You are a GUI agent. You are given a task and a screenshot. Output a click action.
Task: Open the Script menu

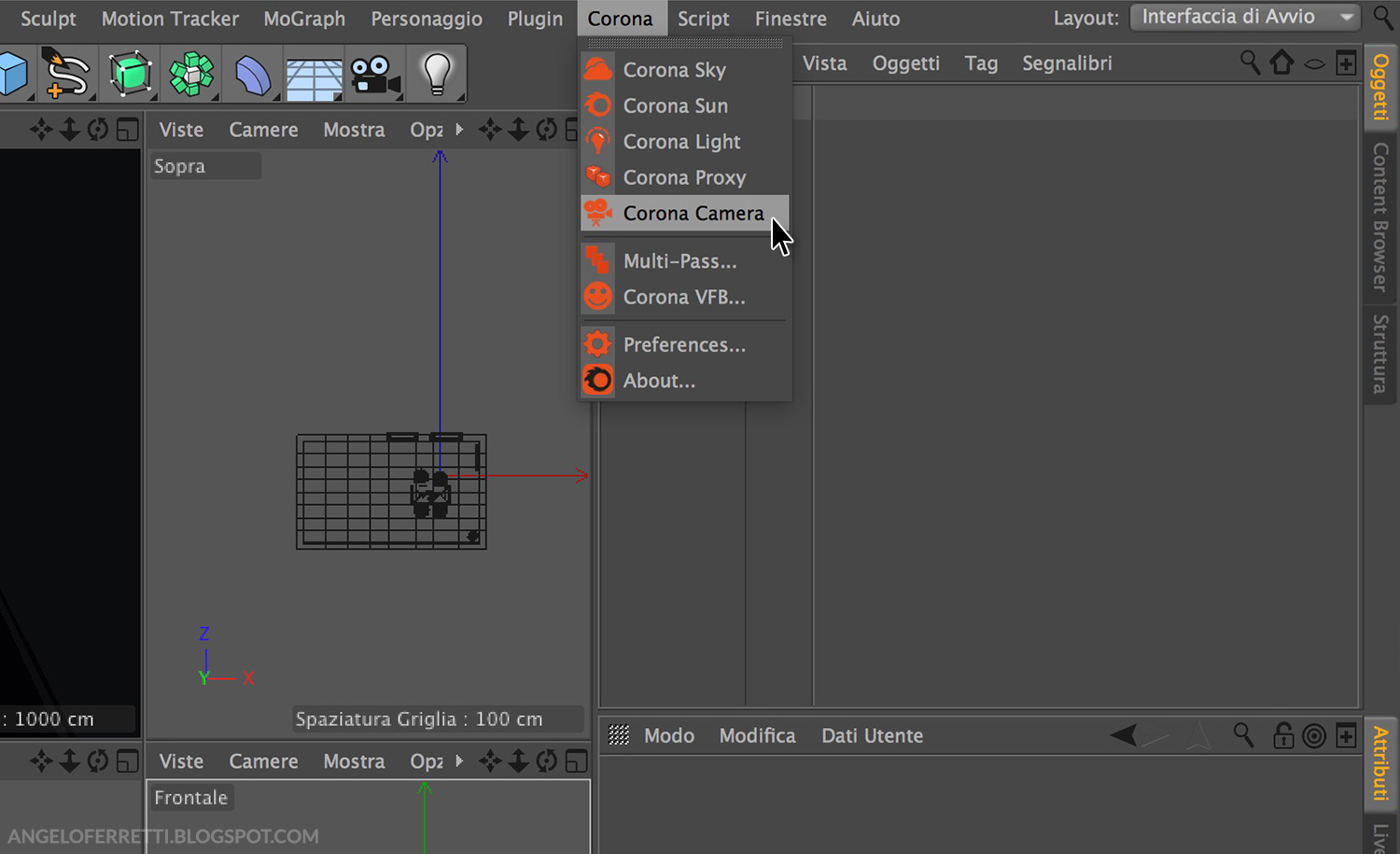[704, 19]
